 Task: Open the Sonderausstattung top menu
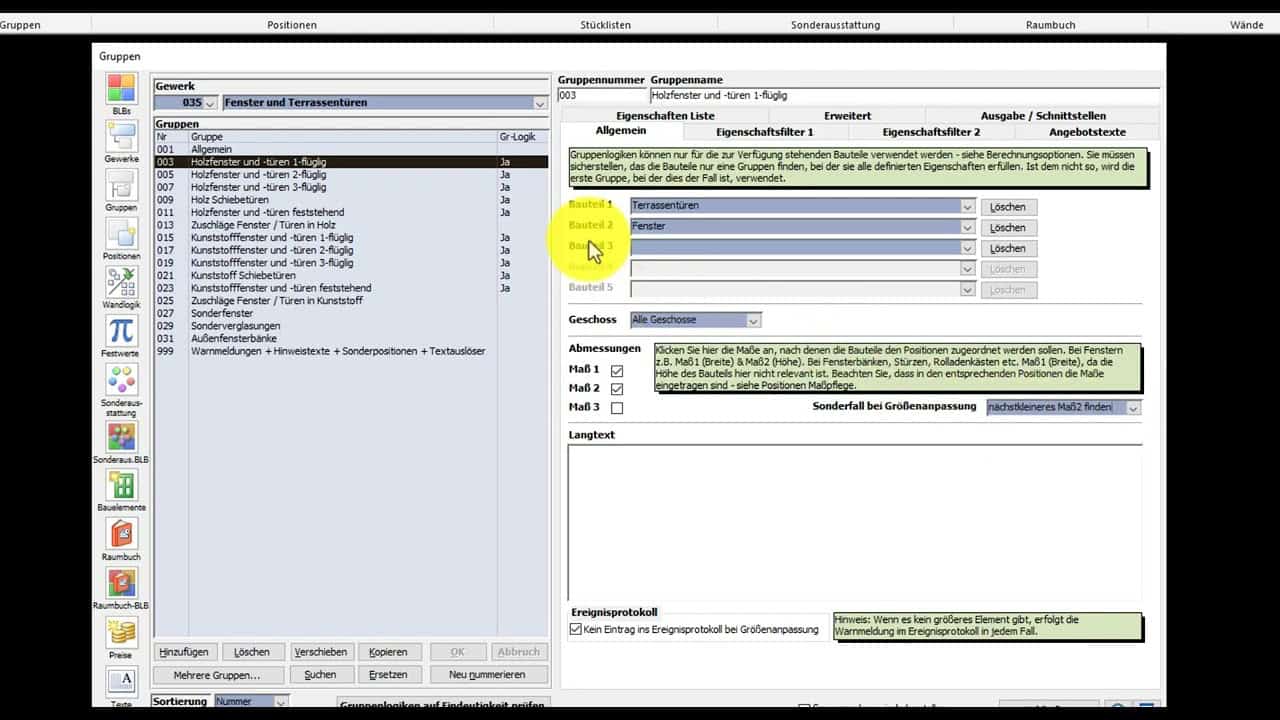[x=835, y=24]
